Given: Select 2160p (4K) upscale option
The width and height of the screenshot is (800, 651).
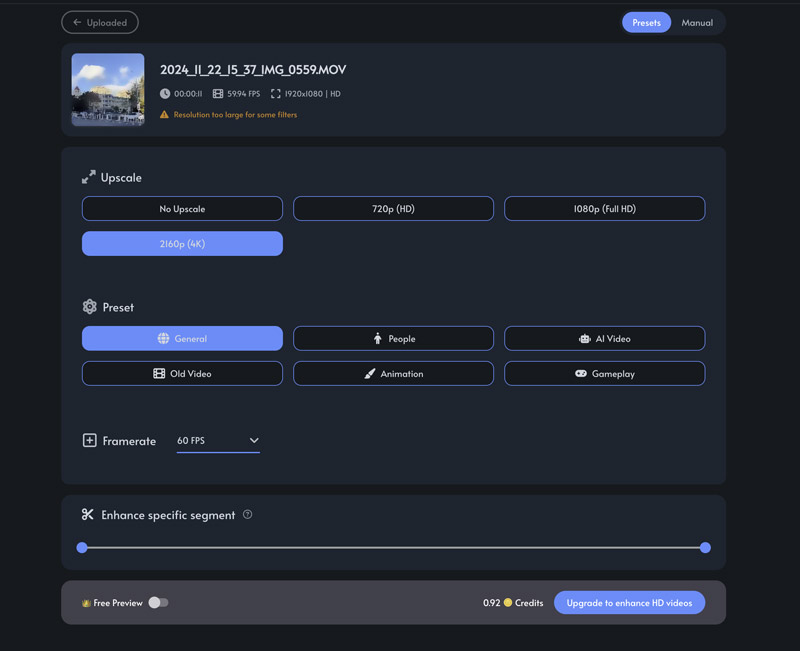Looking at the screenshot, I should [182, 244].
